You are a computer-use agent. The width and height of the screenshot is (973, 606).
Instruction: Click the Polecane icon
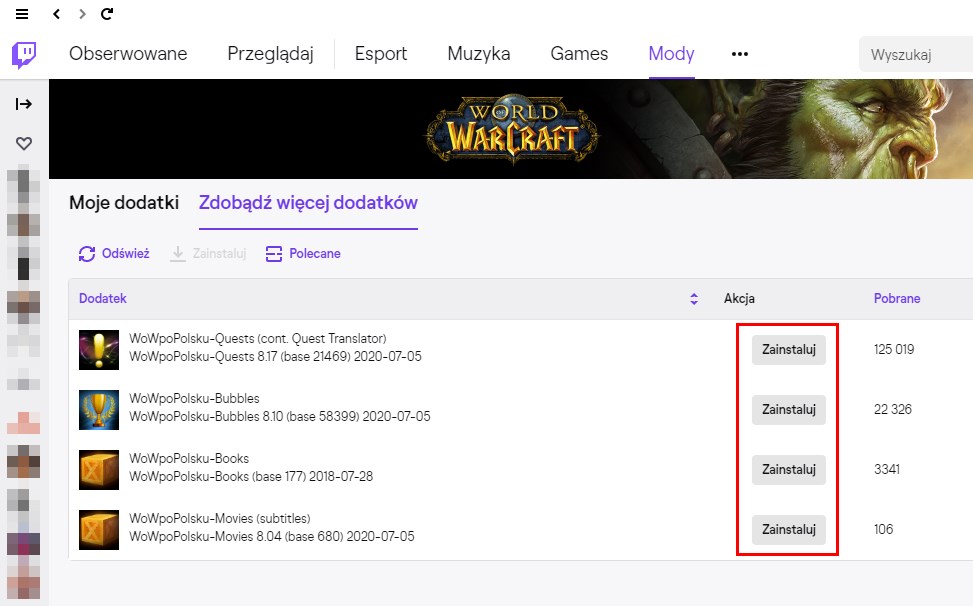tap(274, 254)
